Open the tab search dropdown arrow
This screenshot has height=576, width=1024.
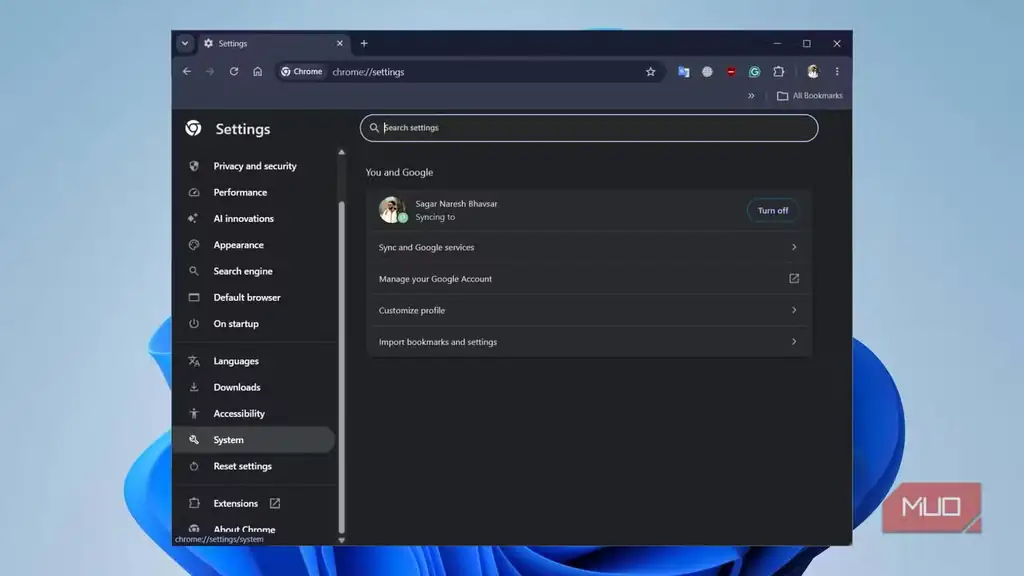coord(185,44)
